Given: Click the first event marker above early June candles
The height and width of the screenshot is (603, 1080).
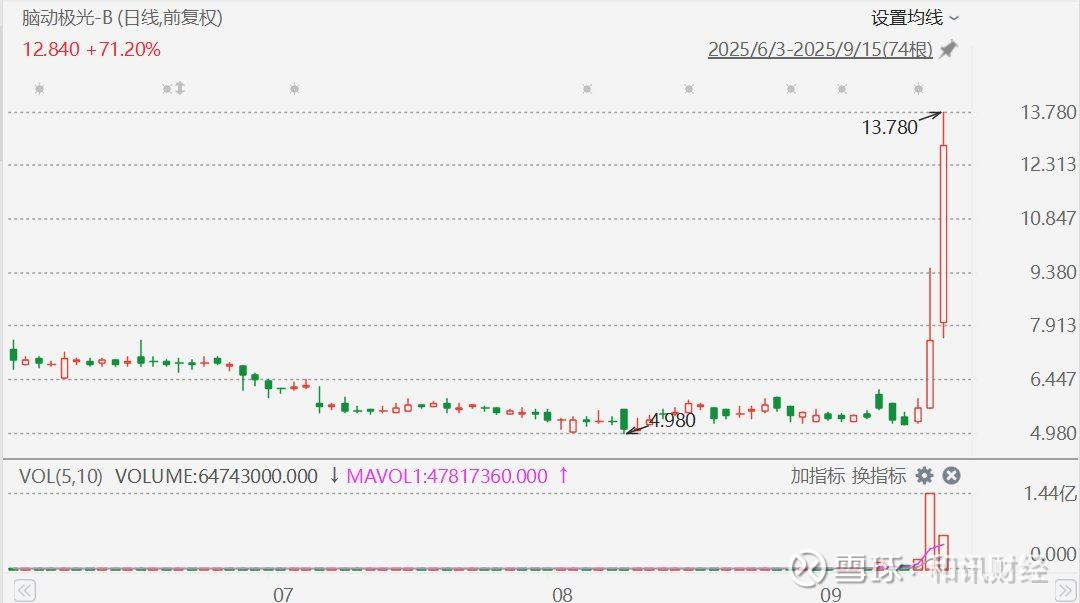Looking at the screenshot, I should [x=39, y=89].
